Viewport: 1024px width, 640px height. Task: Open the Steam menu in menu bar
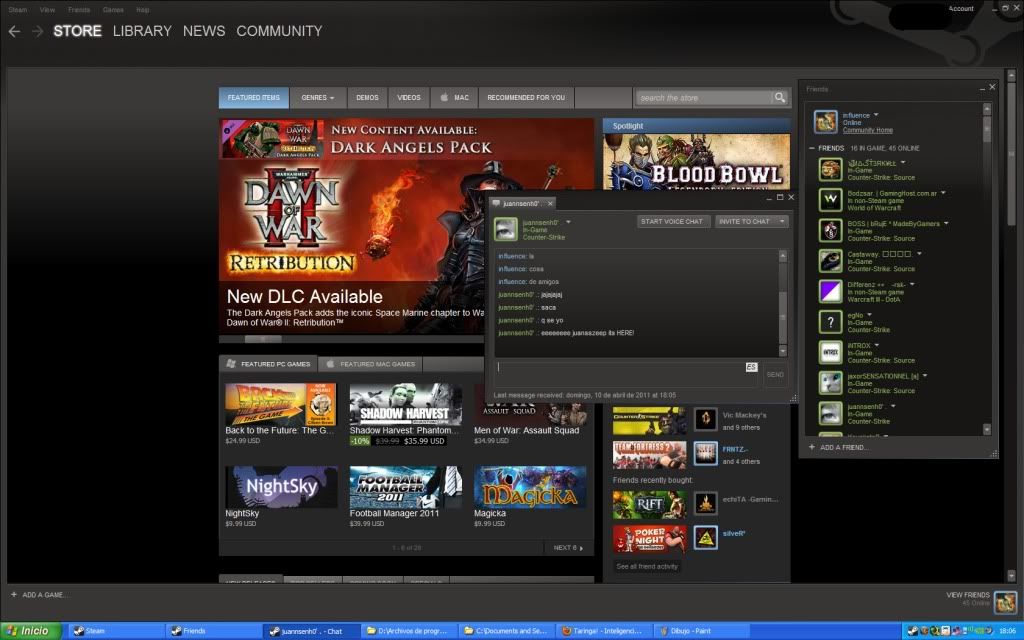tap(18, 10)
